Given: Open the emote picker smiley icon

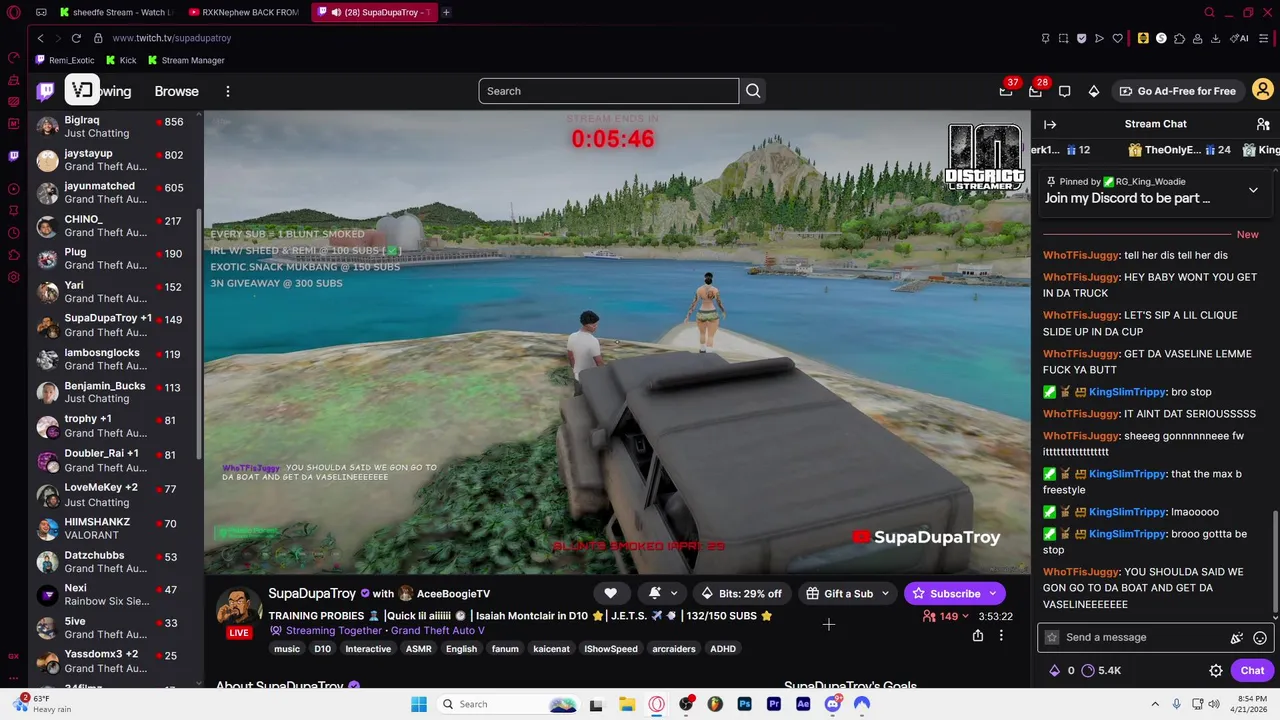Looking at the screenshot, I should click(1260, 637).
